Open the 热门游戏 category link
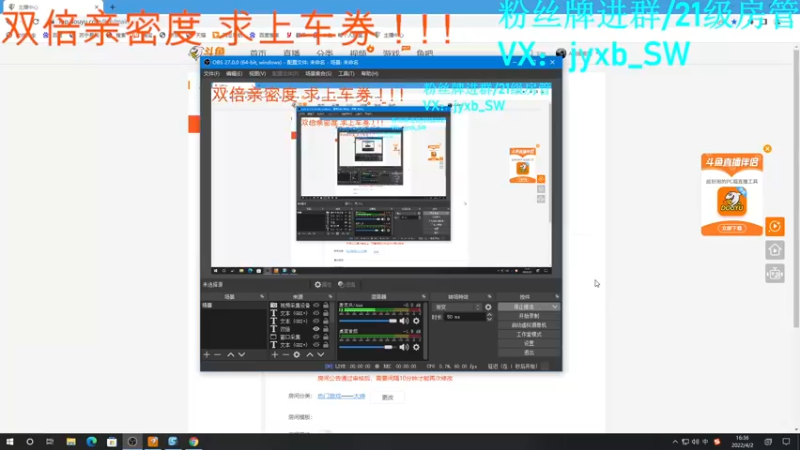Screen dimensions: 800x450 341,396
